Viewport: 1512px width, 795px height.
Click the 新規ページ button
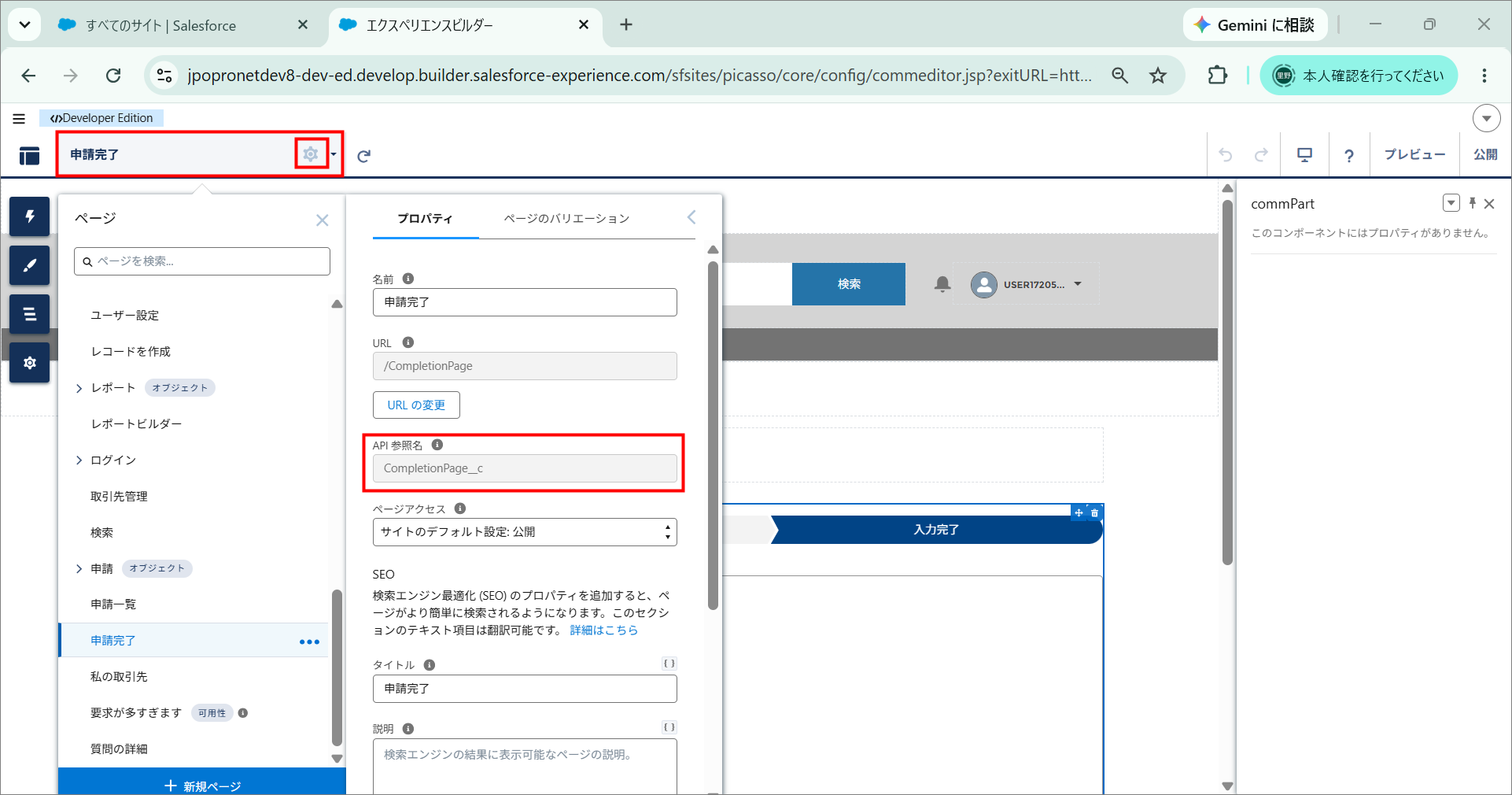point(202,786)
